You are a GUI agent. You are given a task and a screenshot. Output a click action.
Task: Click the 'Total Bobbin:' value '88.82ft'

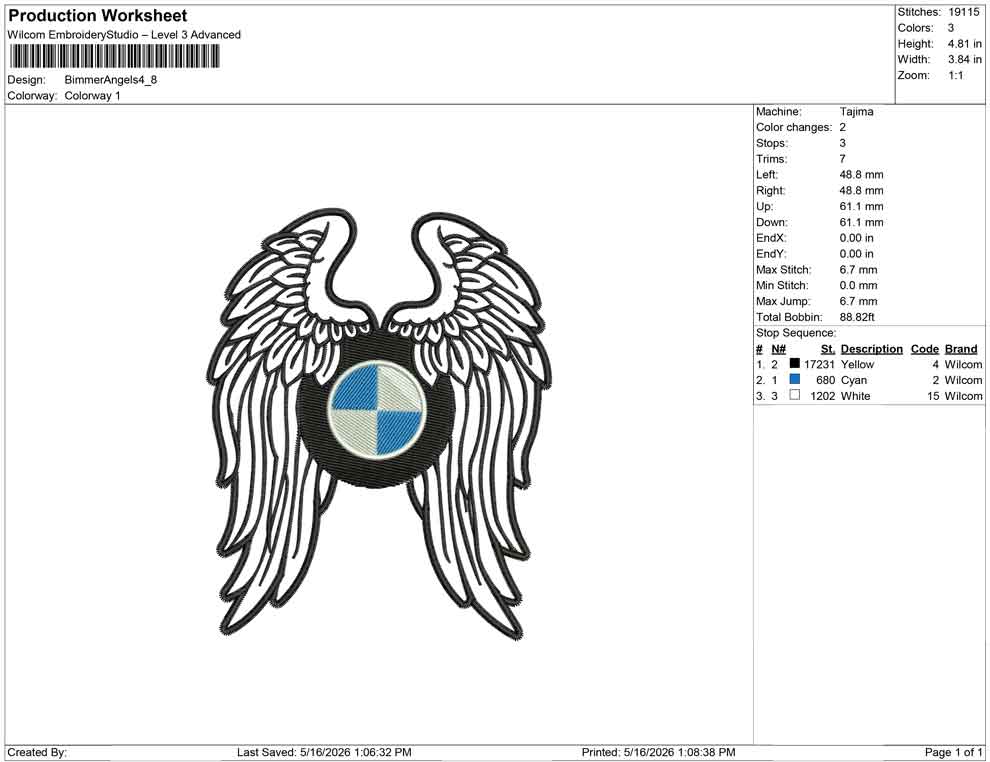[857, 317]
